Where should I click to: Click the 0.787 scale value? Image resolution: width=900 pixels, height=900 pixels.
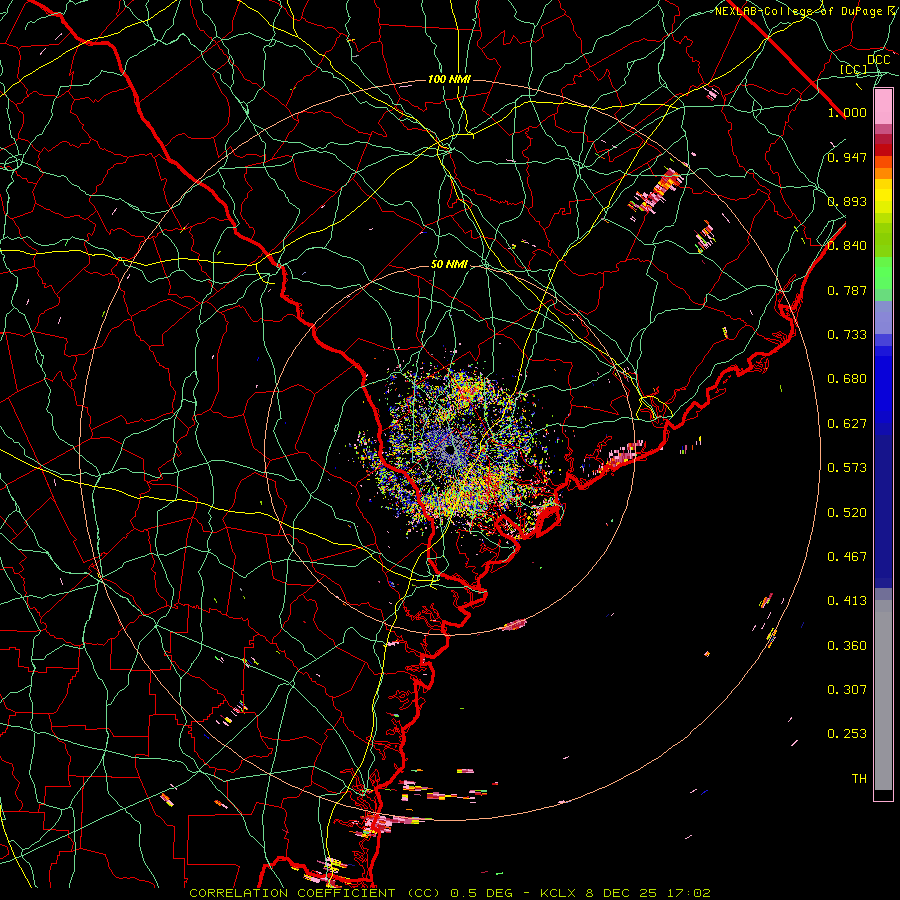click(847, 290)
